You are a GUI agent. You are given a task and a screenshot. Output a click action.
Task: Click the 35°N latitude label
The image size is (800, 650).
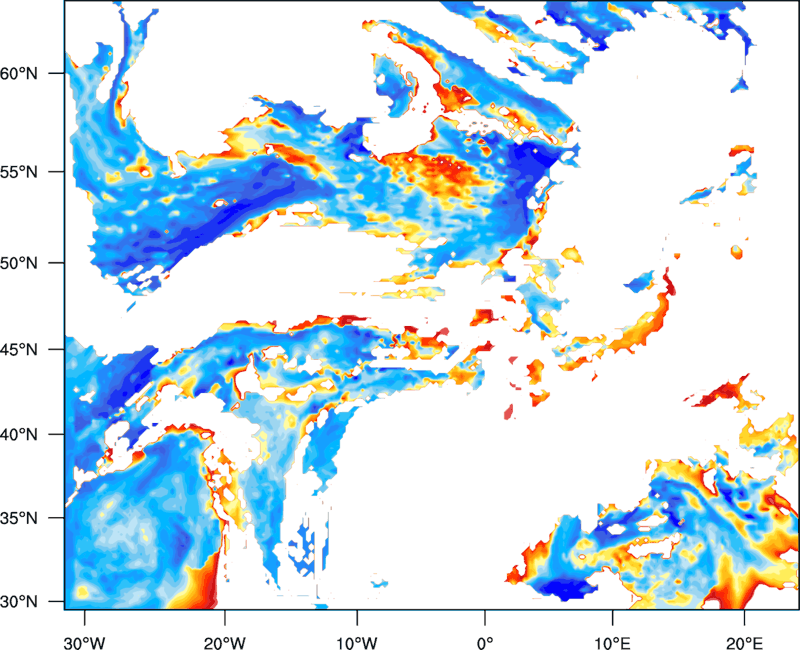coord(19,518)
